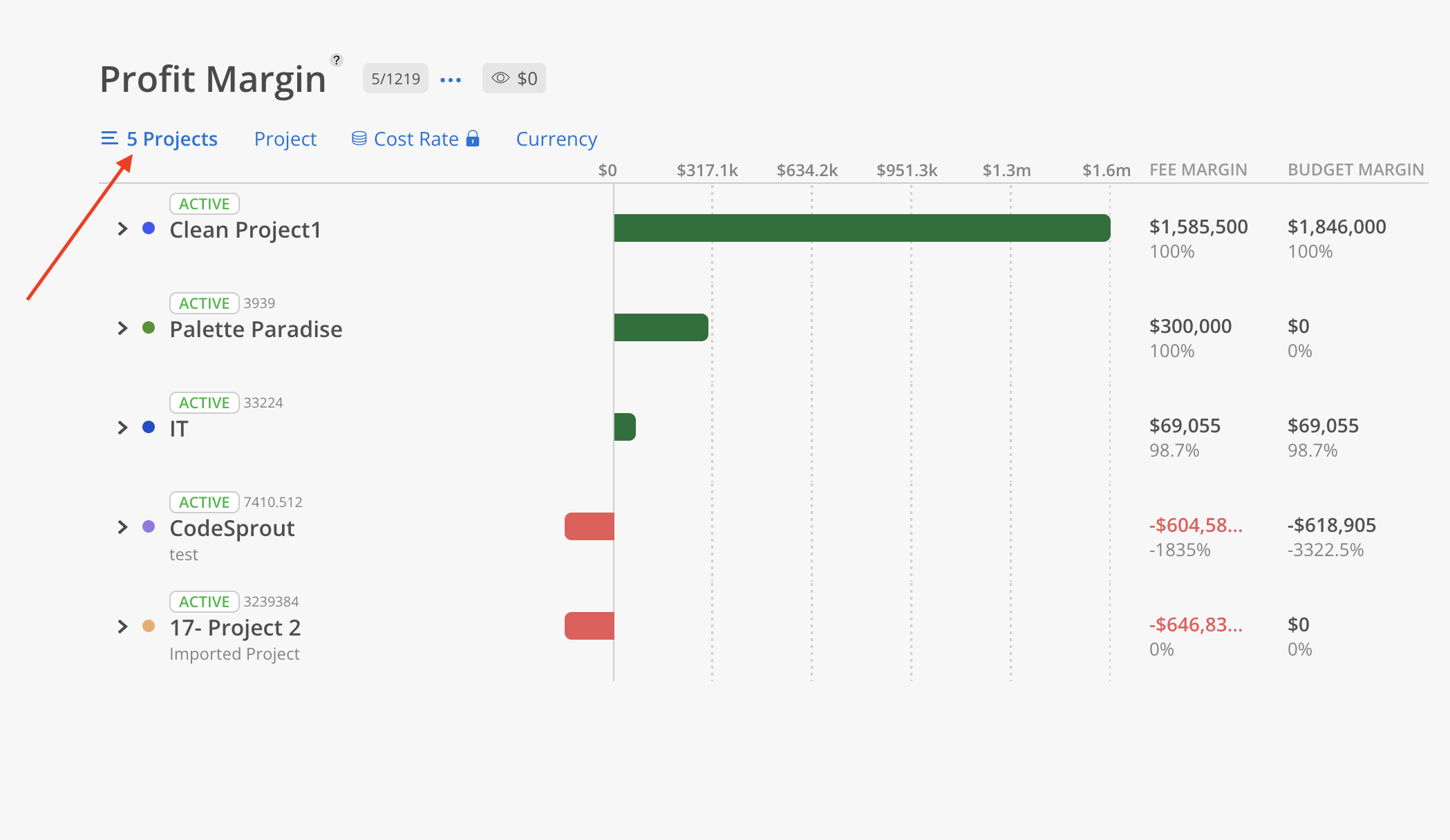Expand the 17- Project 2 row
Viewport: 1450px width, 840px height.
pyautogui.click(x=122, y=627)
